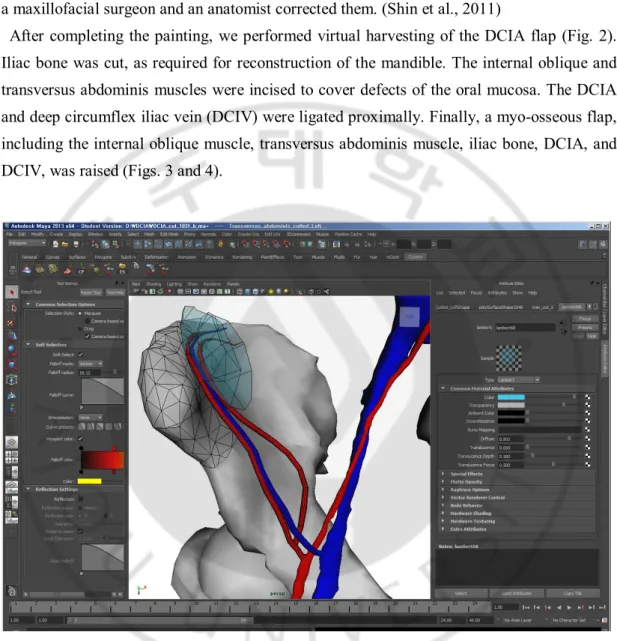Toggle snap to curves icon
Viewport: 617px width, 641px height.
[x=256, y=244]
